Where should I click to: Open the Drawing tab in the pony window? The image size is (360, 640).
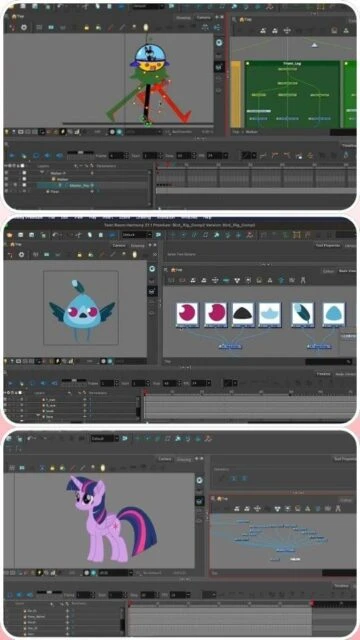(x=184, y=459)
